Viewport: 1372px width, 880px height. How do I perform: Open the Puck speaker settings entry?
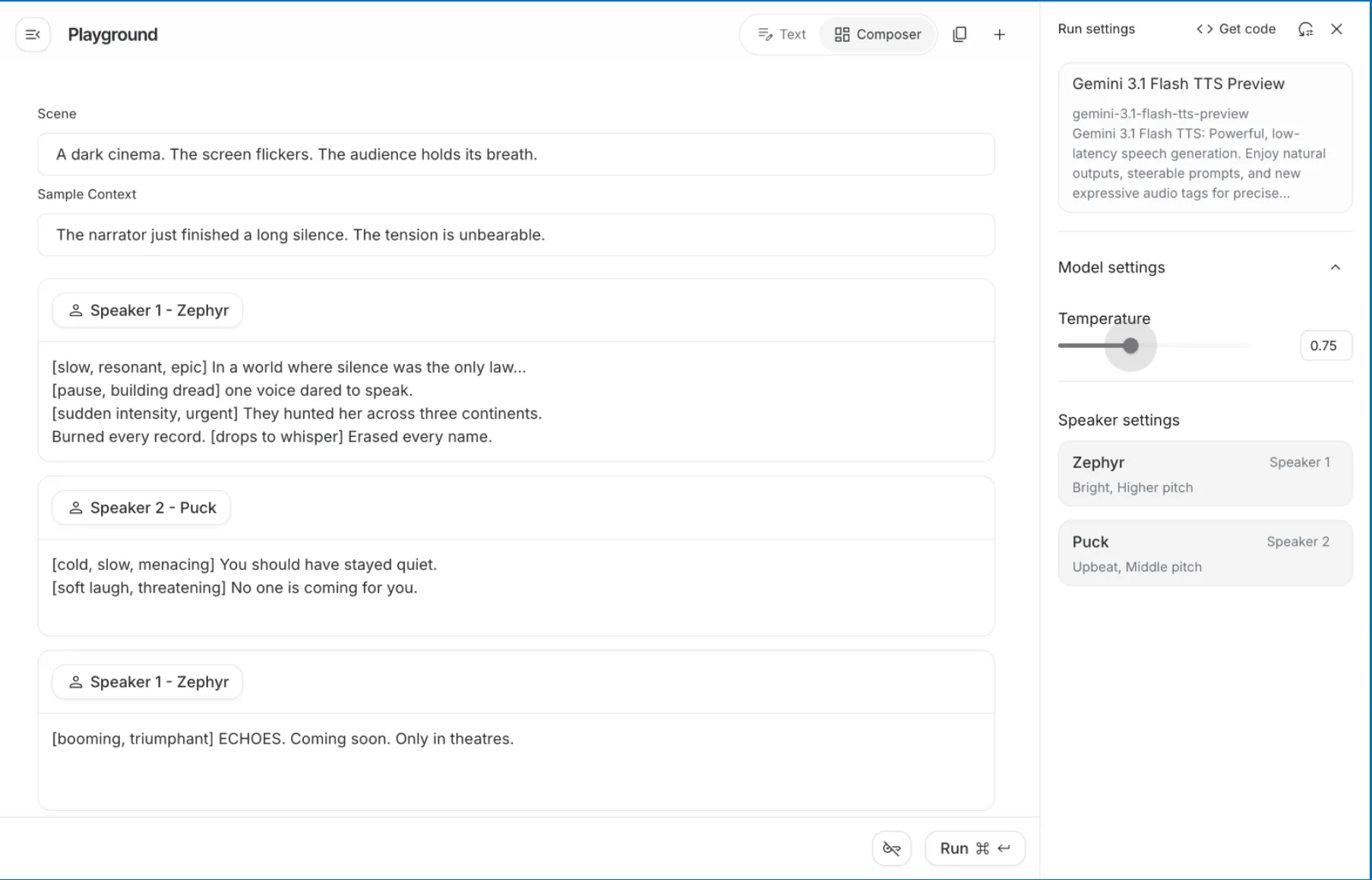click(x=1204, y=552)
